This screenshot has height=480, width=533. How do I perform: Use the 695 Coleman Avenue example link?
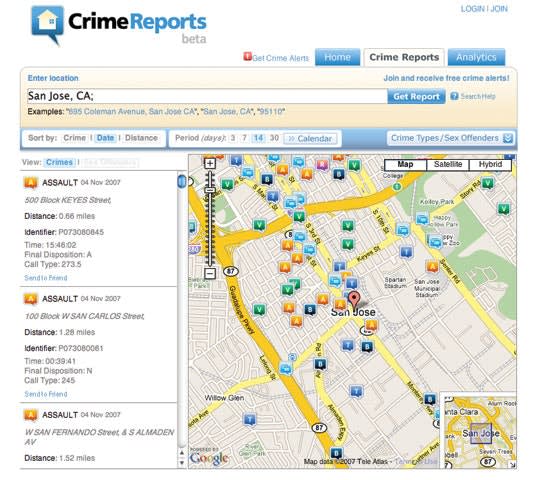pos(132,112)
